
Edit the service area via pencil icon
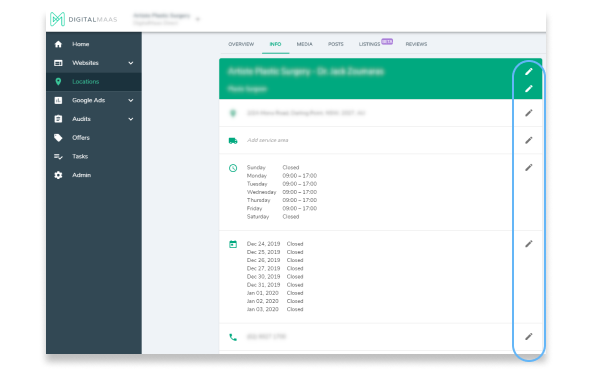coord(528,140)
